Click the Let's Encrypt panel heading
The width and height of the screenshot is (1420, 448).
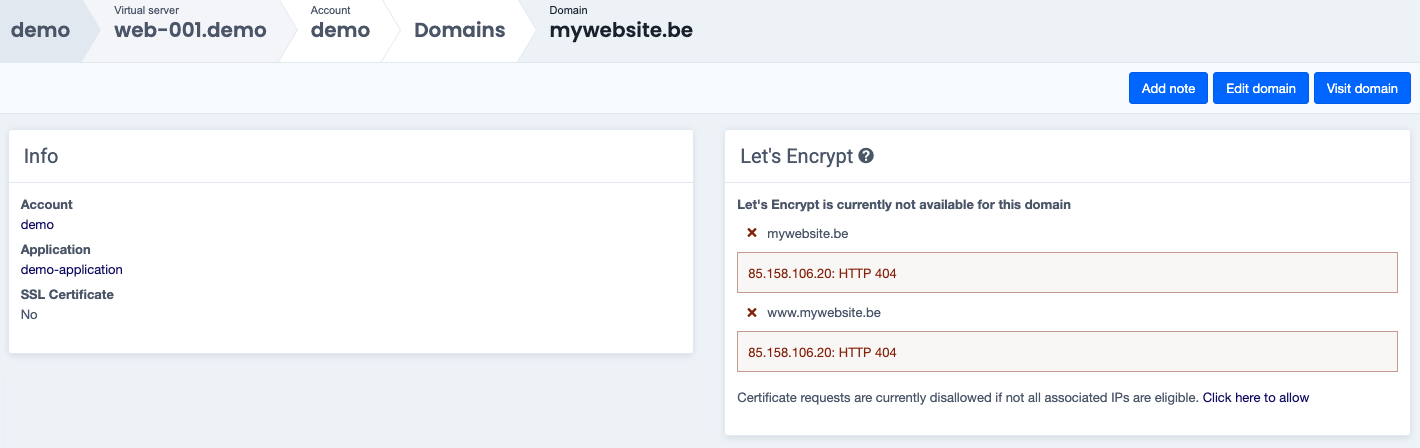(x=796, y=156)
